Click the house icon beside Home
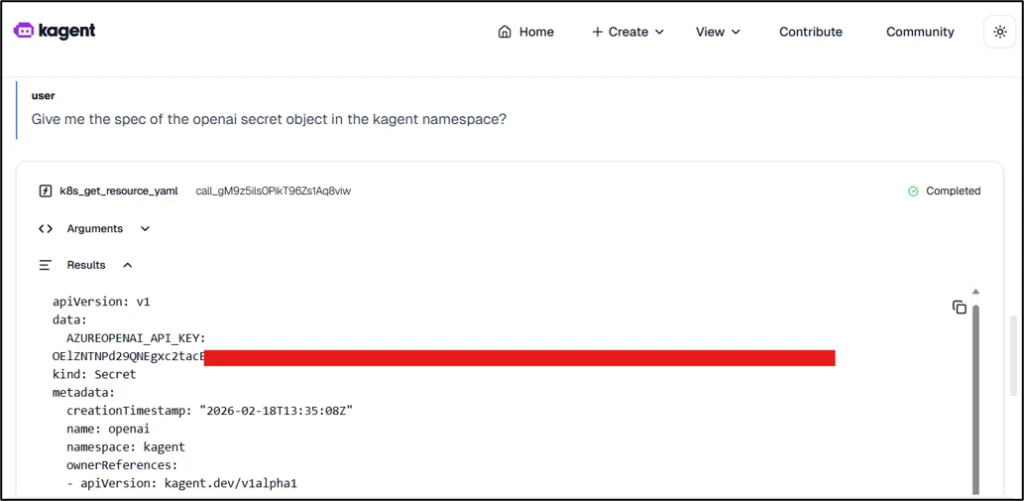The image size is (1024, 501). (x=504, y=32)
